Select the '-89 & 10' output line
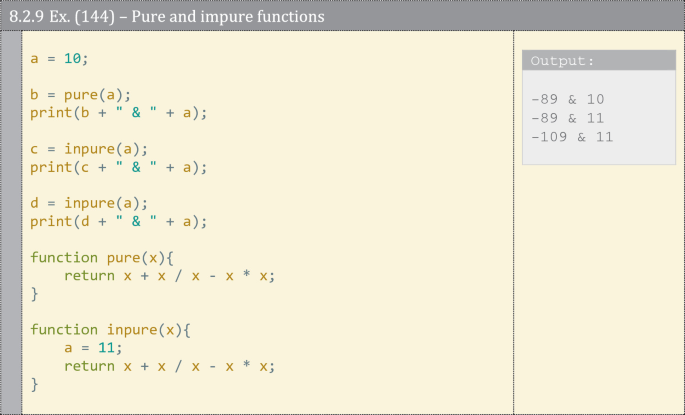This screenshot has height=415, width=685. click(x=568, y=99)
